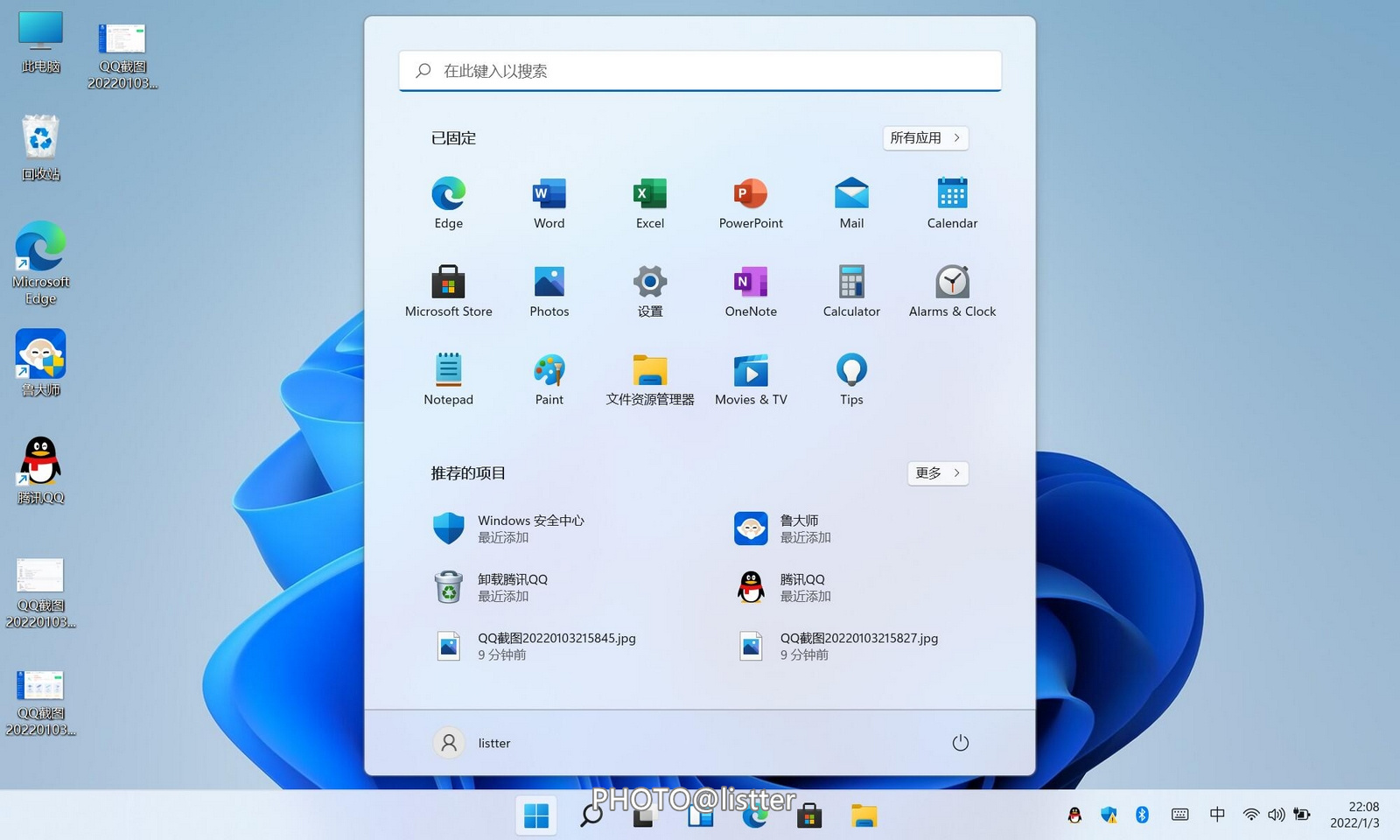1400x840 pixels.
Task: Open recent file QQ截图20220103215845.jpg
Action: point(556,646)
